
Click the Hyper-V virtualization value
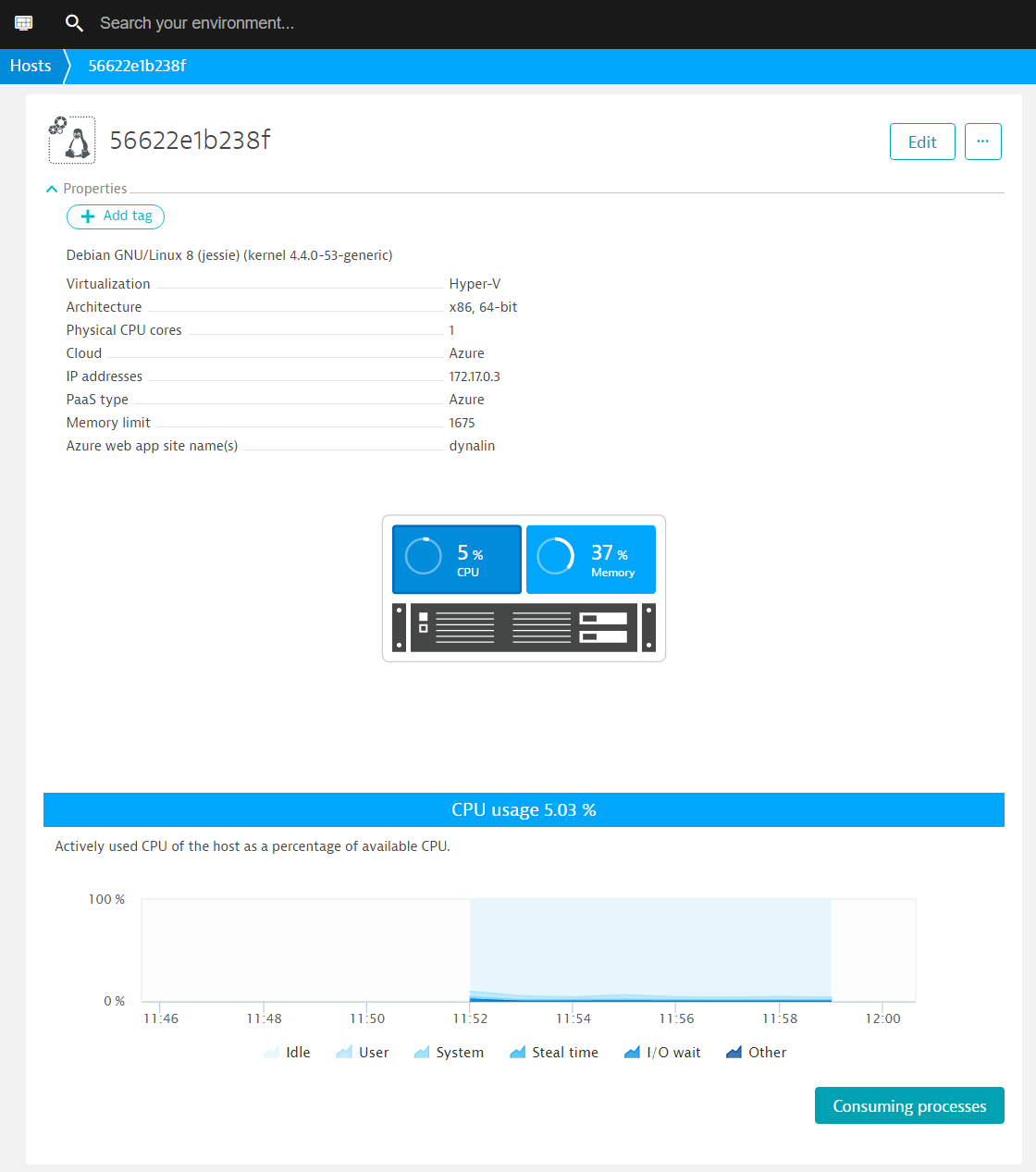(x=475, y=284)
